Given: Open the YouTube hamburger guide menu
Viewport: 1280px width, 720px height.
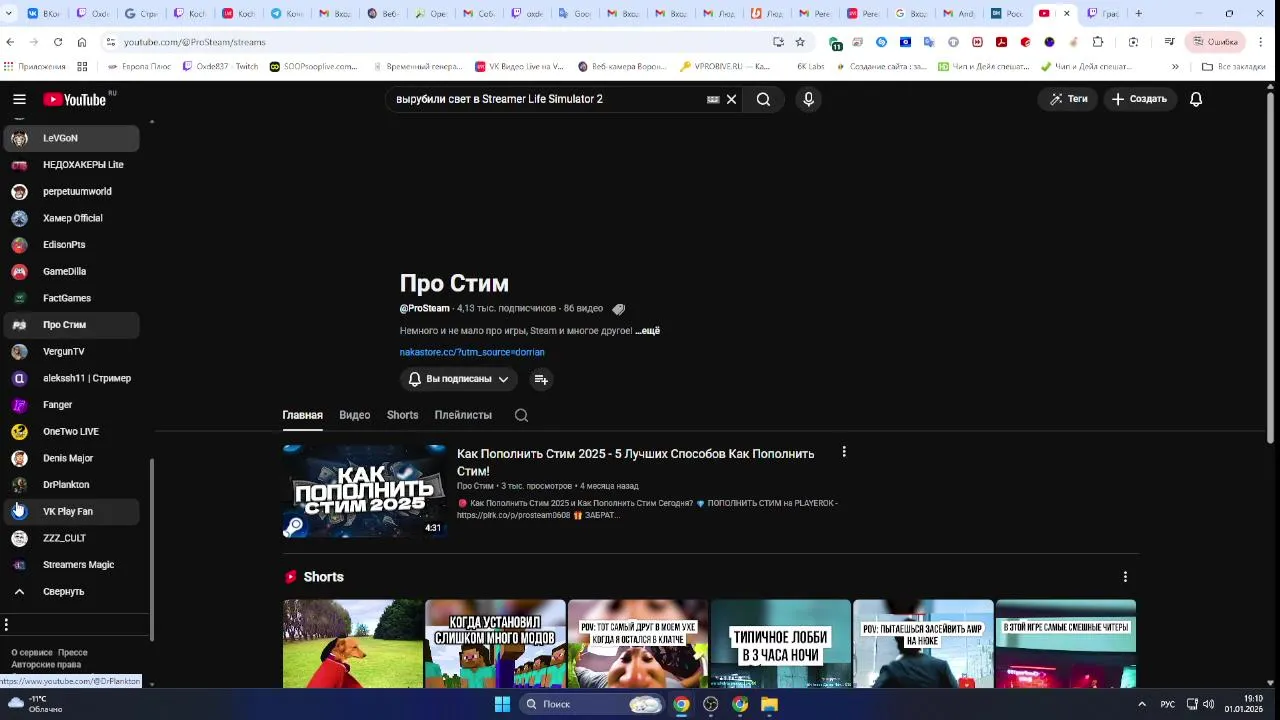Looking at the screenshot, I should point(19,99).
